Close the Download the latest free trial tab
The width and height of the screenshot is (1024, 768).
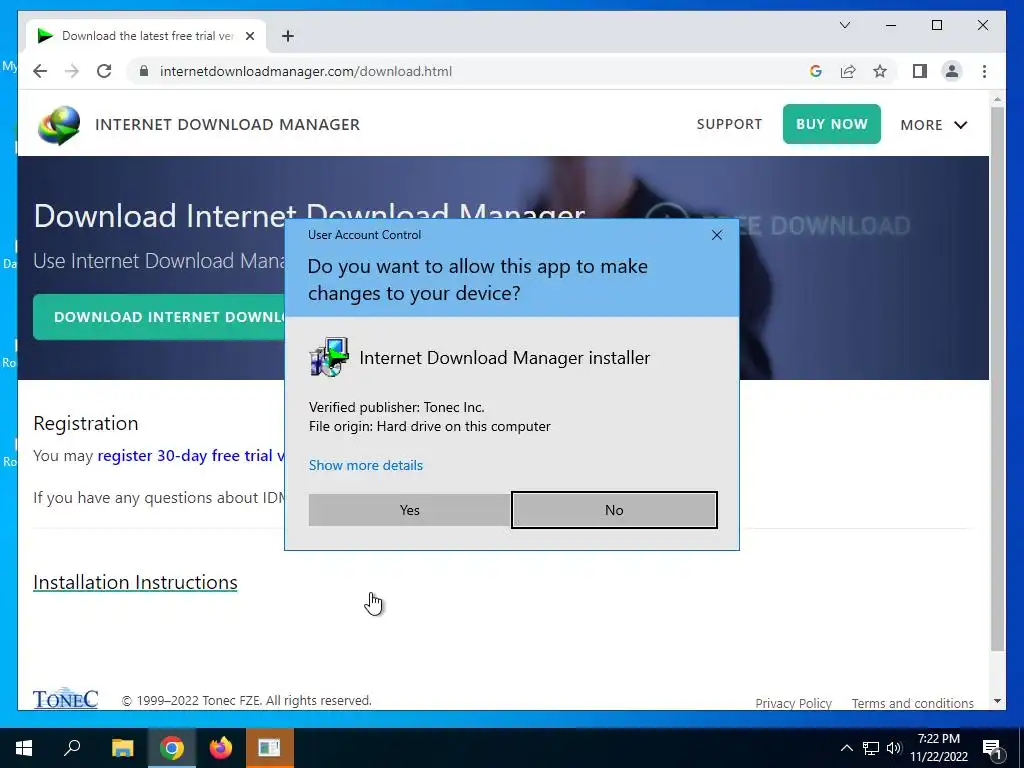point(249,36)
